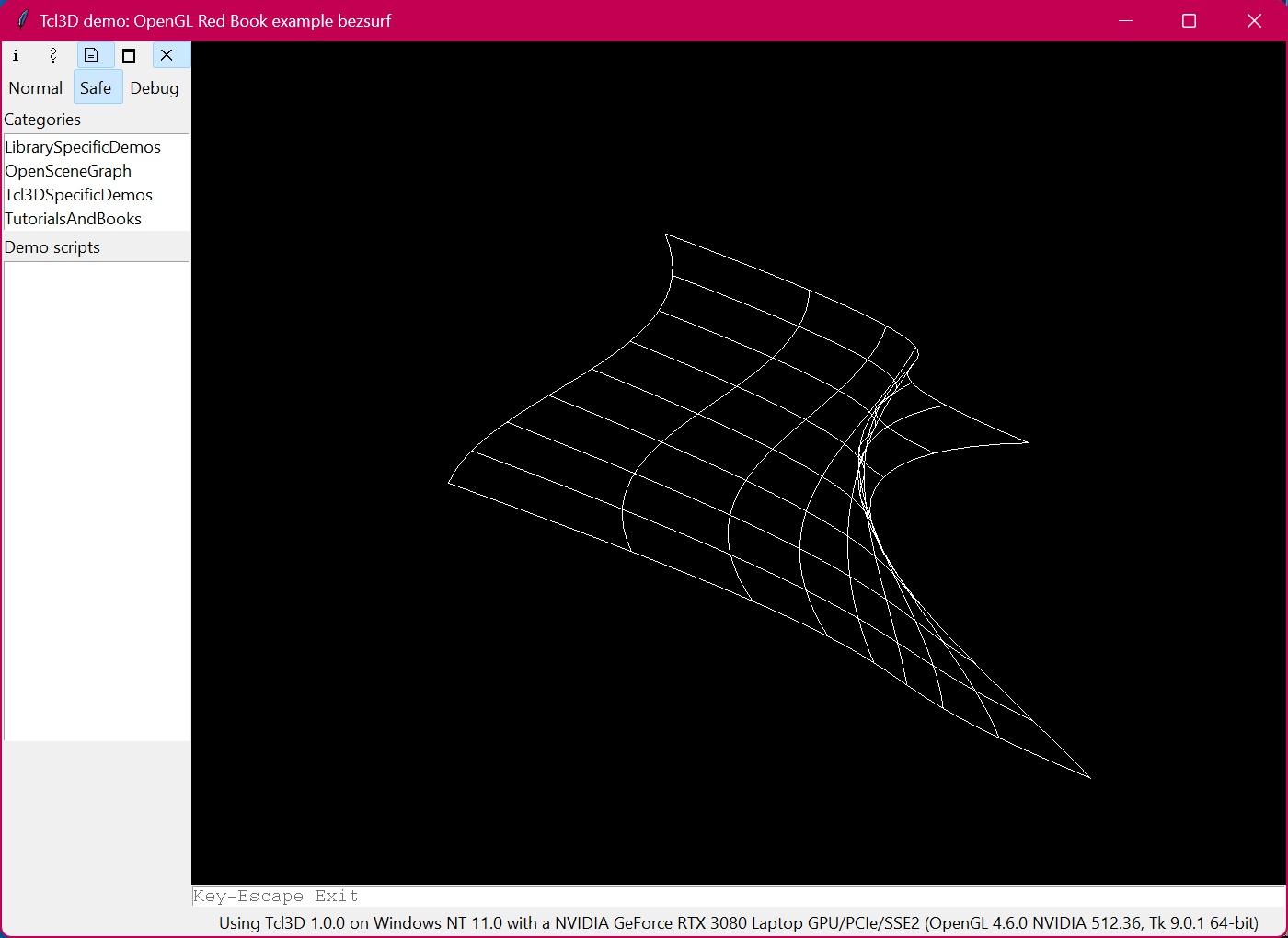The height and width of the screenshot is (938, 1288).
Task: Minimize the Tcl3D demo window
Action: (1125, 20)
